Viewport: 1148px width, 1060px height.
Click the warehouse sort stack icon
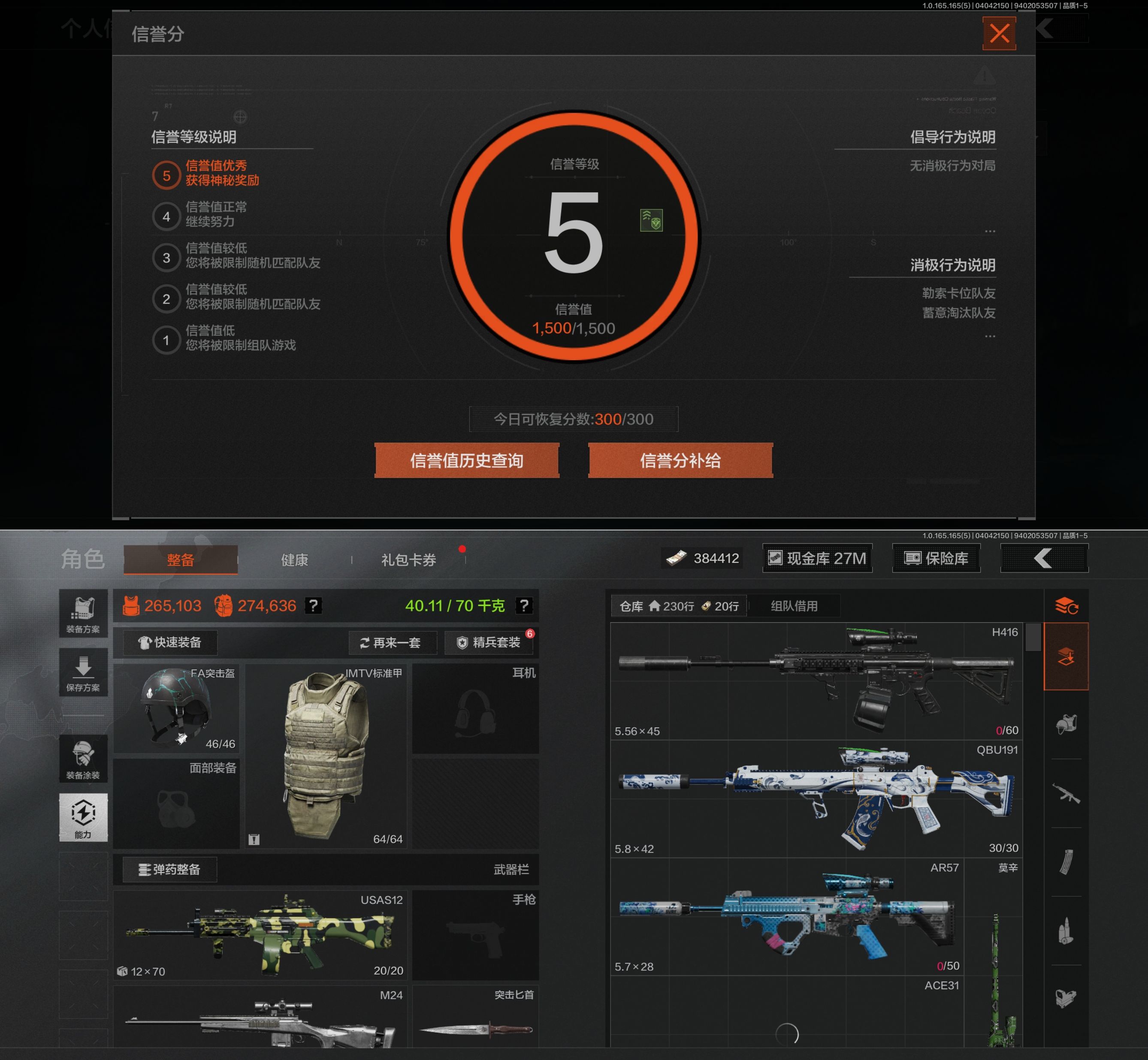(1066, 606)
